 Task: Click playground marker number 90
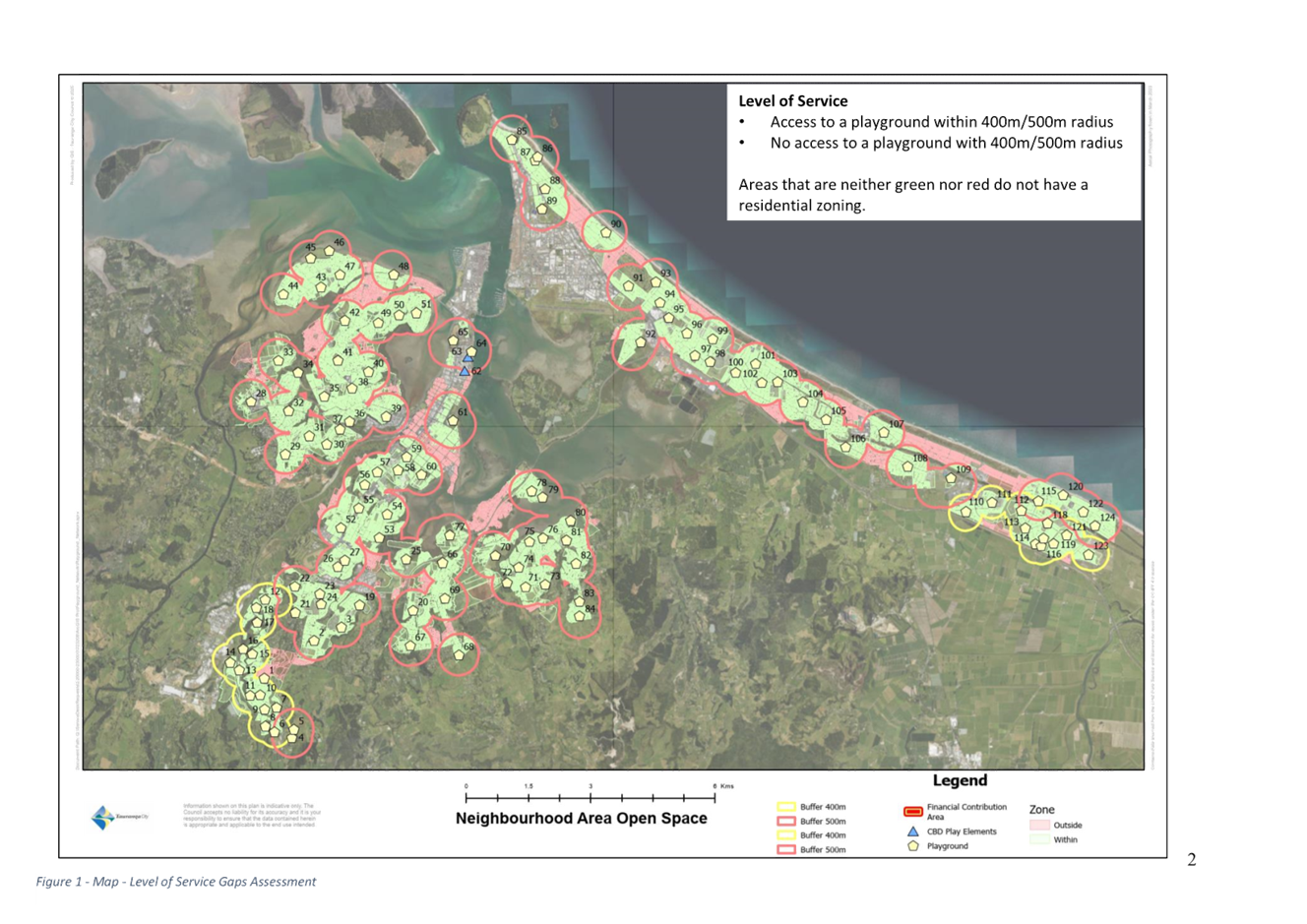point(606,234)
